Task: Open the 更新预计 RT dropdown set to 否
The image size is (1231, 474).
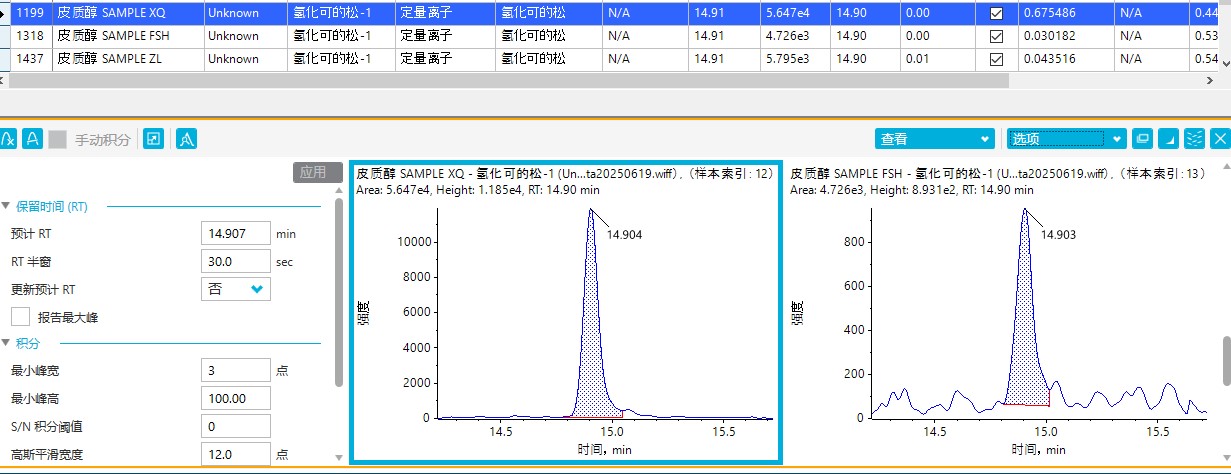Action: click(236, 289)
